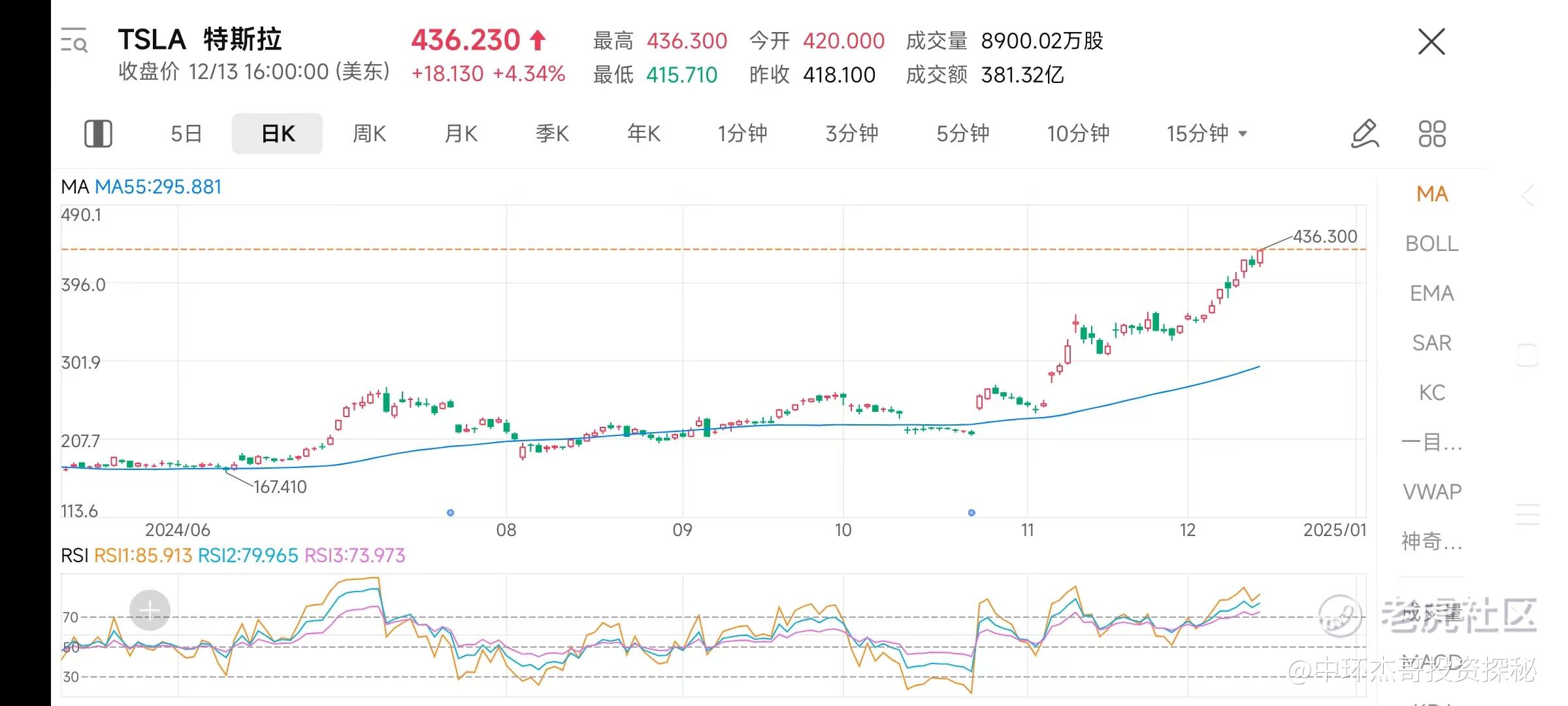Choose the VWAP indicator option
The width and height of the screenshot is (1568, 706).
(x=1431, y=492)
